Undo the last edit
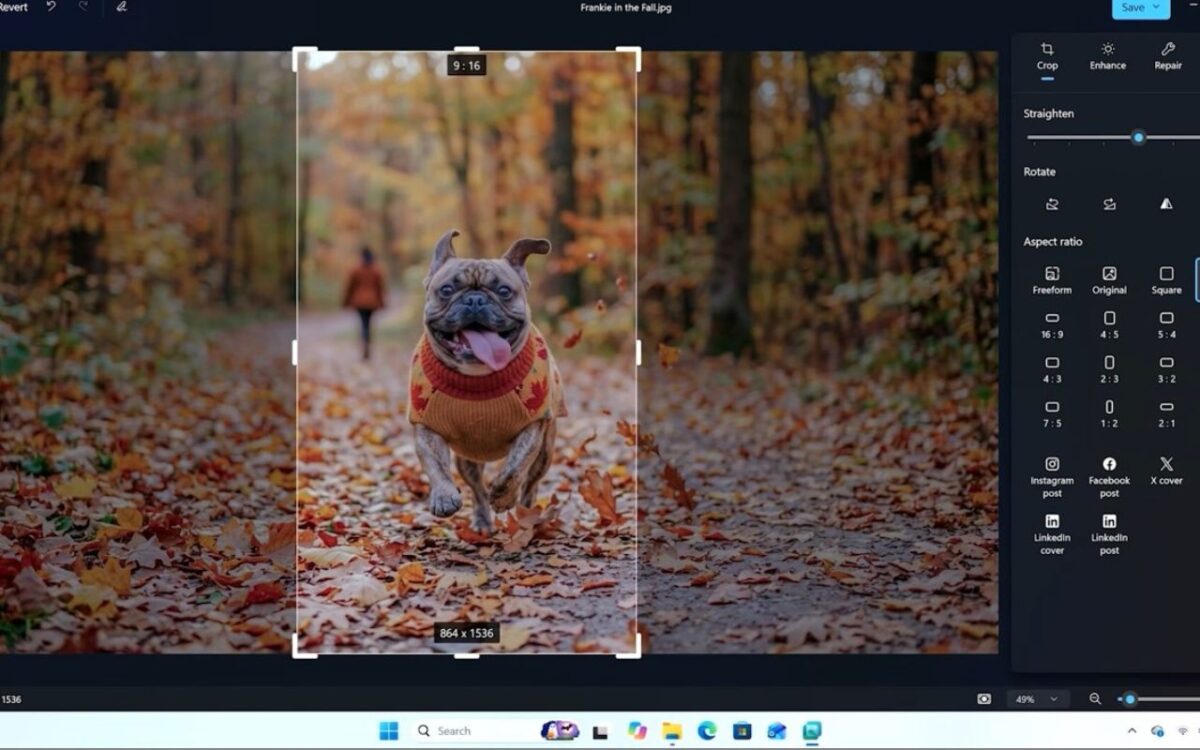 pos(51,7)
